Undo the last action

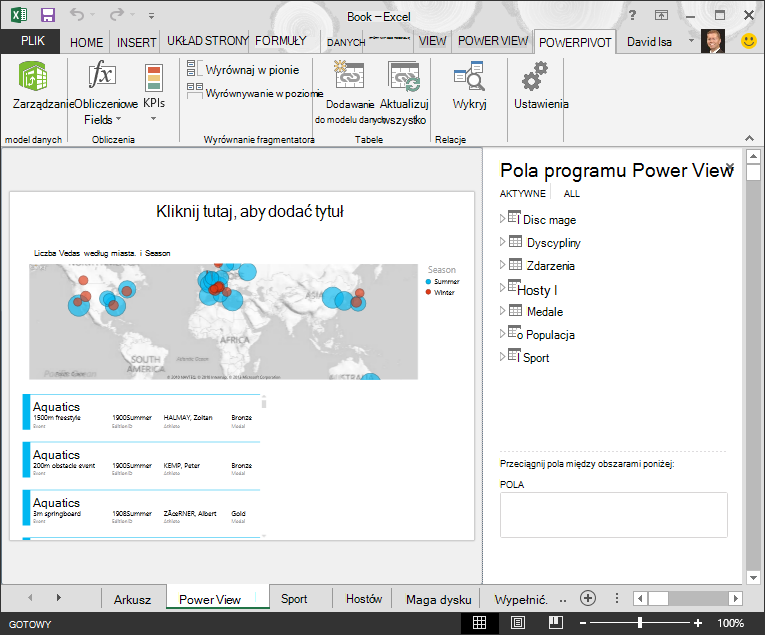click(x=77, y=15)
